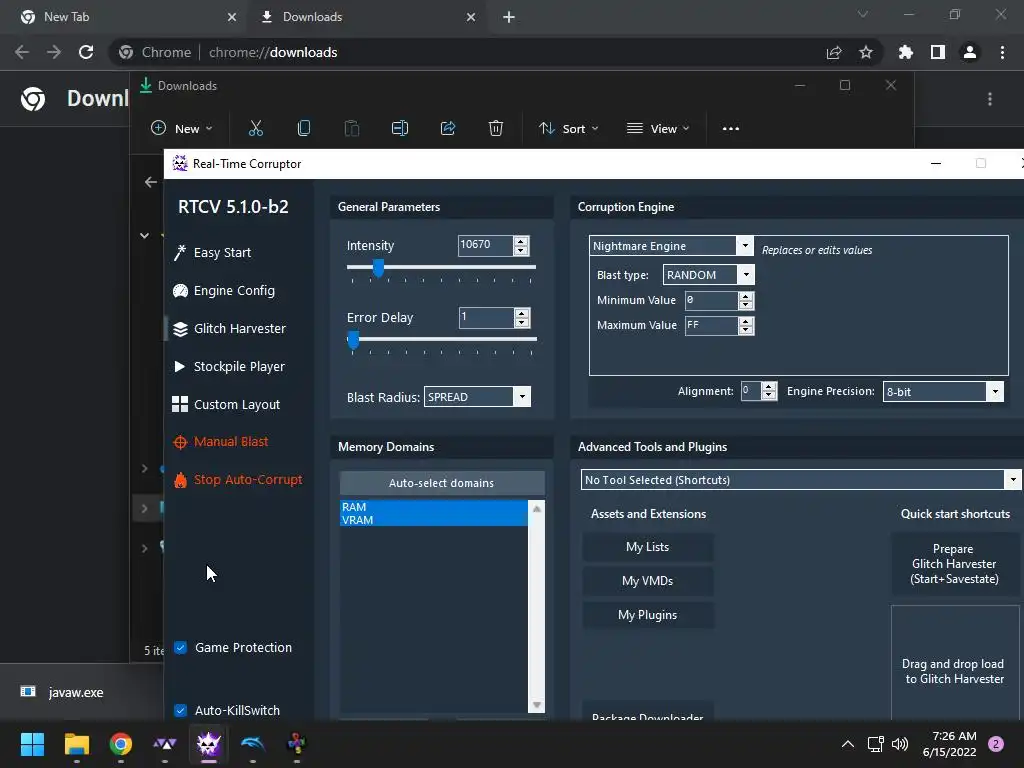Image resolution: width=1024 pixels, height=768 pixels.
Task: Toggle Auto-KillSwitch checkbox
Action: [181, 710]
